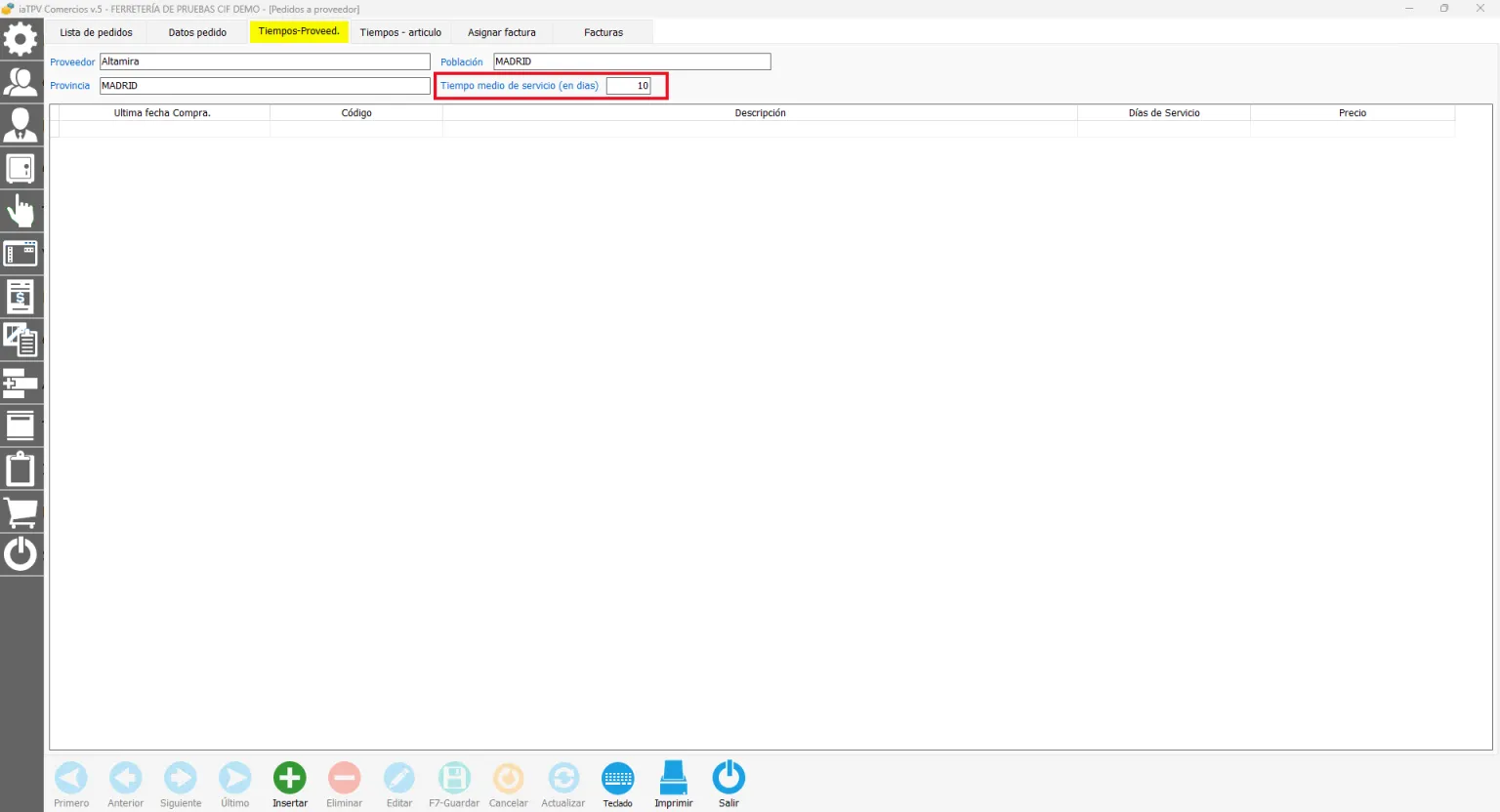Screen dimensions: 1500x812
Task: Click the Precio column header
Action: (x=1353, y=113)
